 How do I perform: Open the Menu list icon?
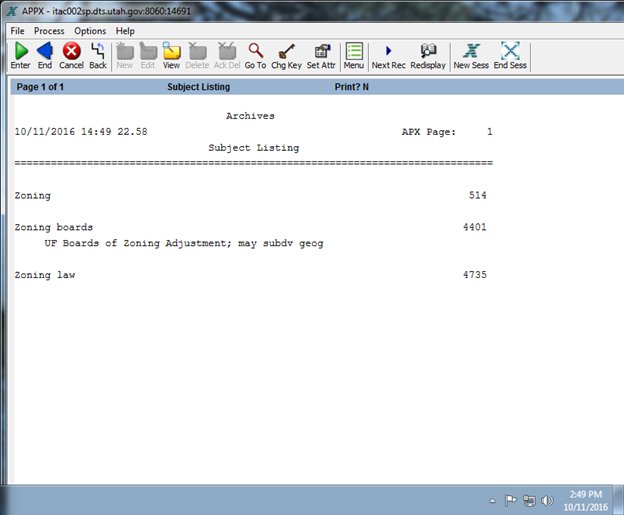(354, 51)
